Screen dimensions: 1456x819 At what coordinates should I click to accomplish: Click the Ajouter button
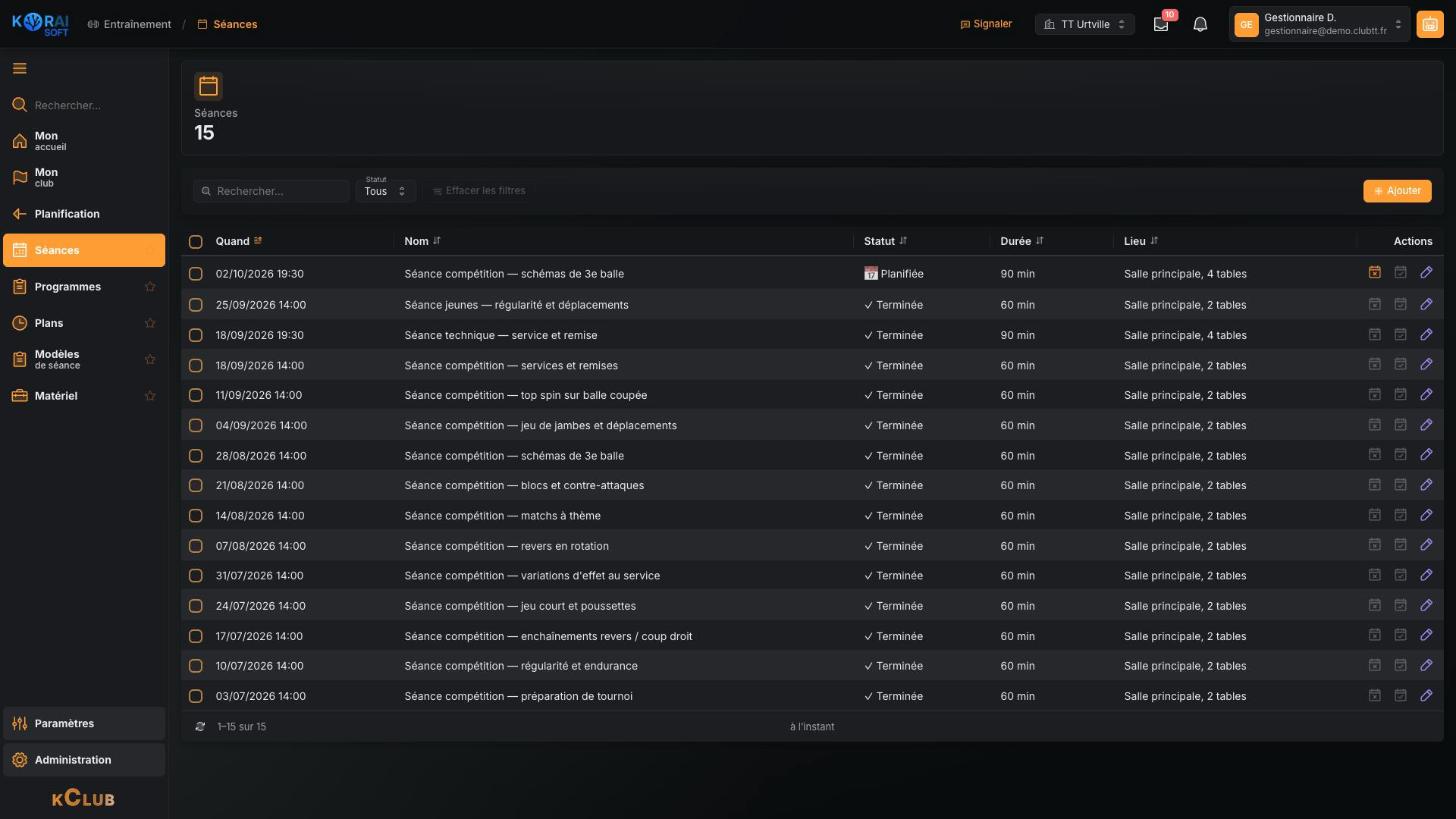1397,191
